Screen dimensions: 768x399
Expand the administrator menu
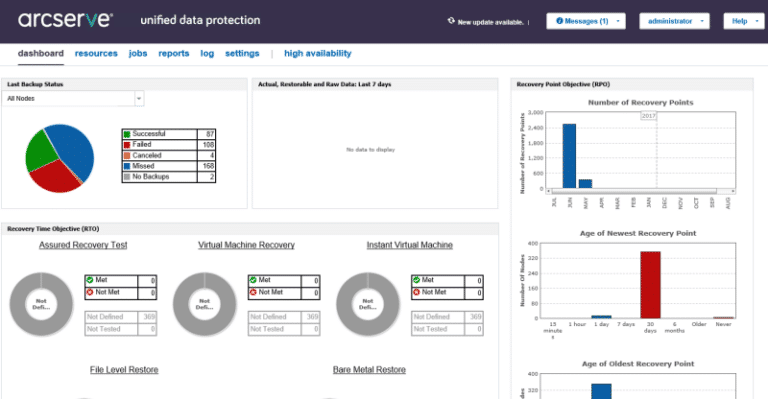674,21
